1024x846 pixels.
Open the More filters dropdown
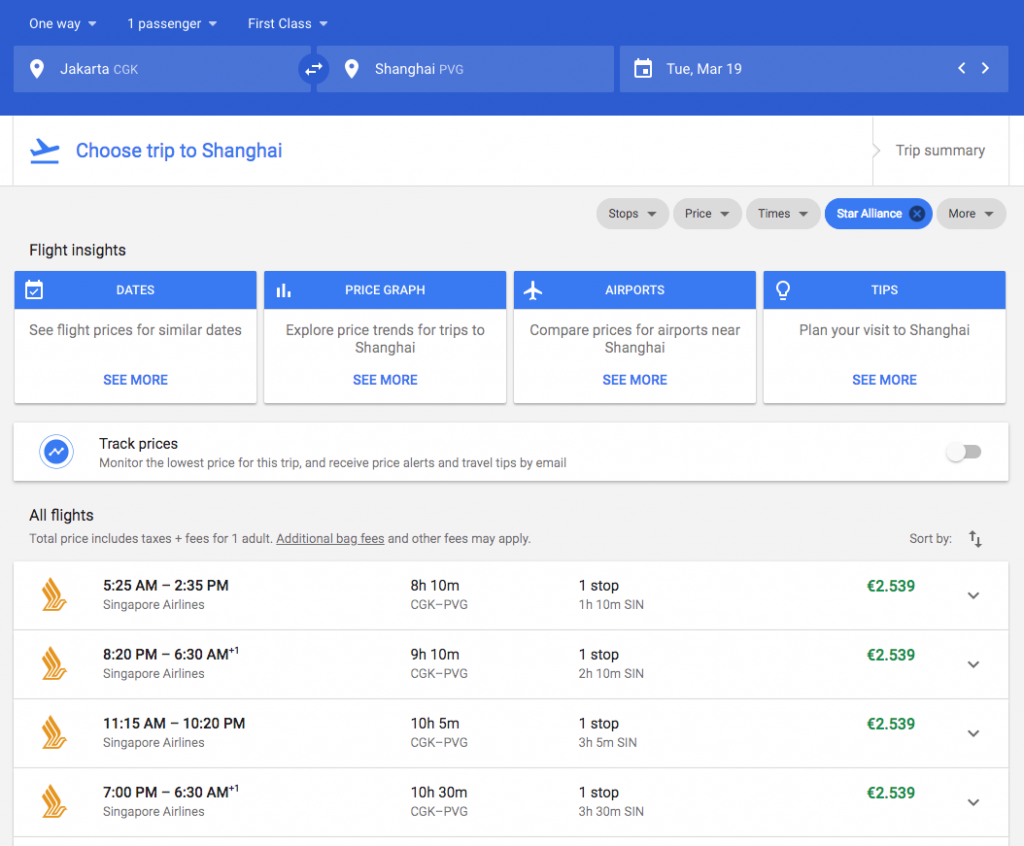point(970,214)
